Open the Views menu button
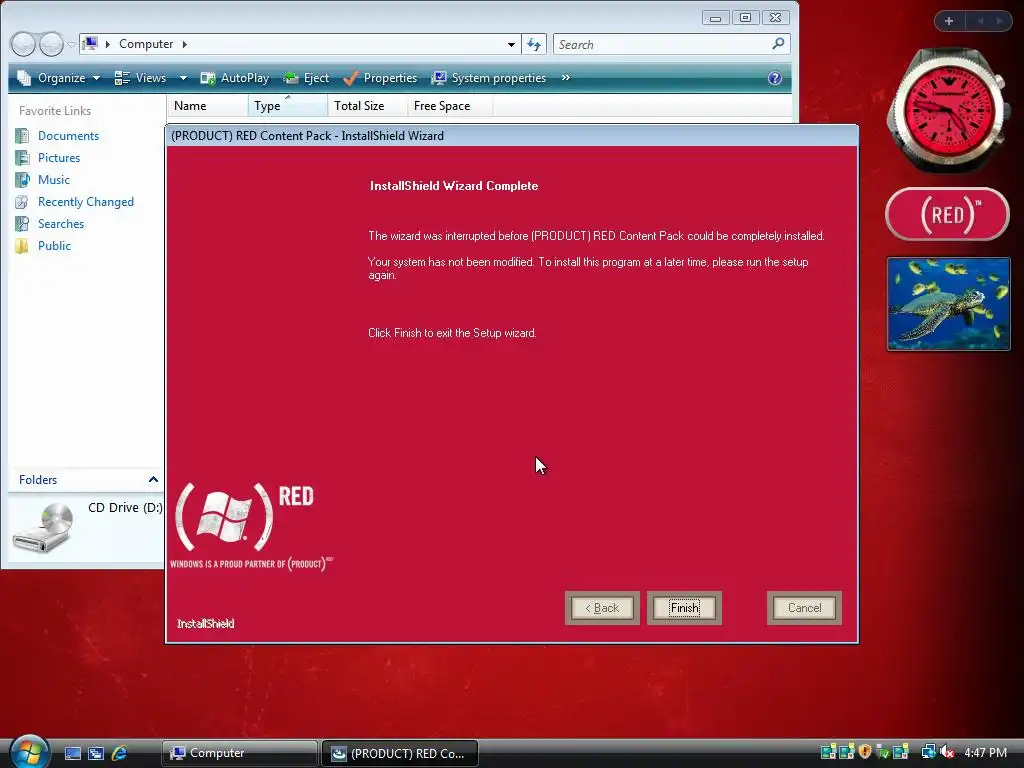 coord(141,78)
